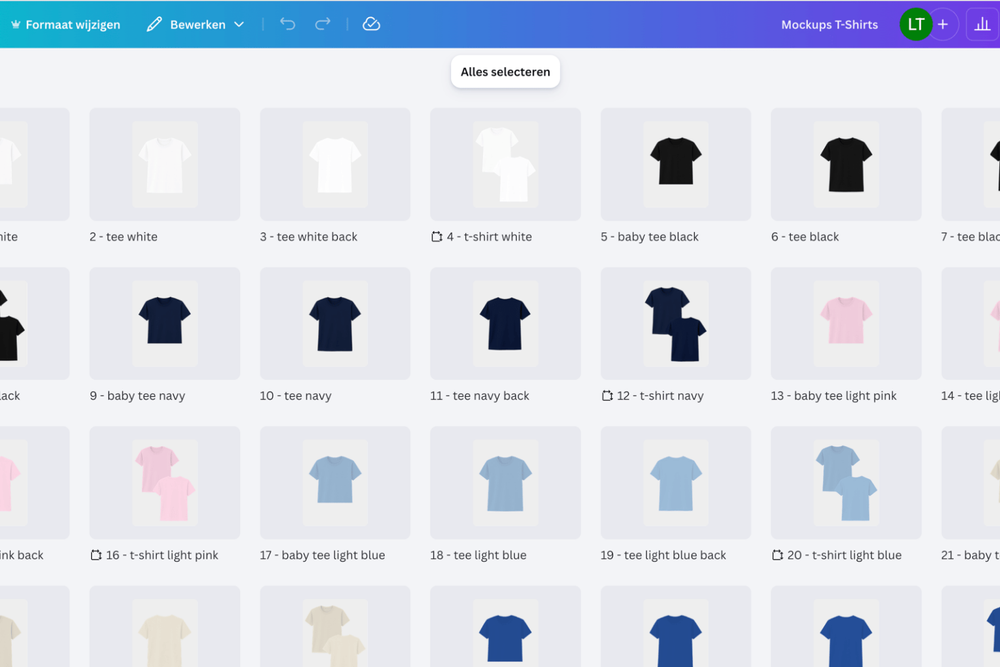Viewport: 1000px width, 667px height.
Task: Open the '10 - tee navy' design
Action: pos(334,323)
